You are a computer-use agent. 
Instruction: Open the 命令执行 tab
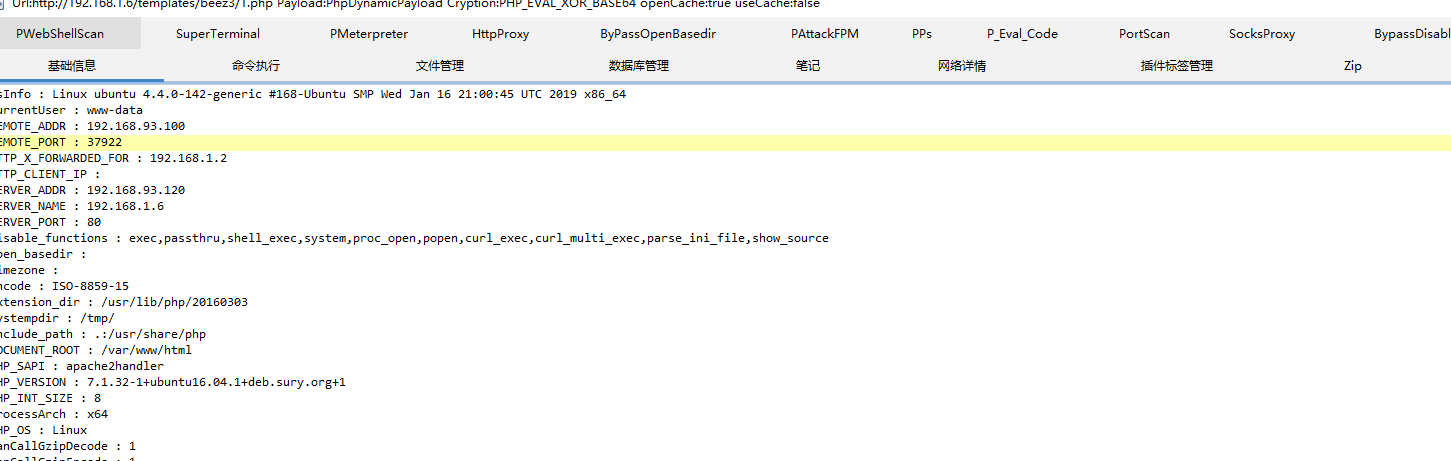(x=256, y=66)
